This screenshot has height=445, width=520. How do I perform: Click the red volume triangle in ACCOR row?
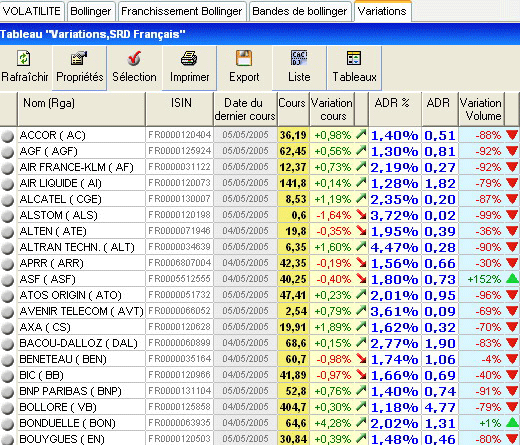(x=512, y=135)
